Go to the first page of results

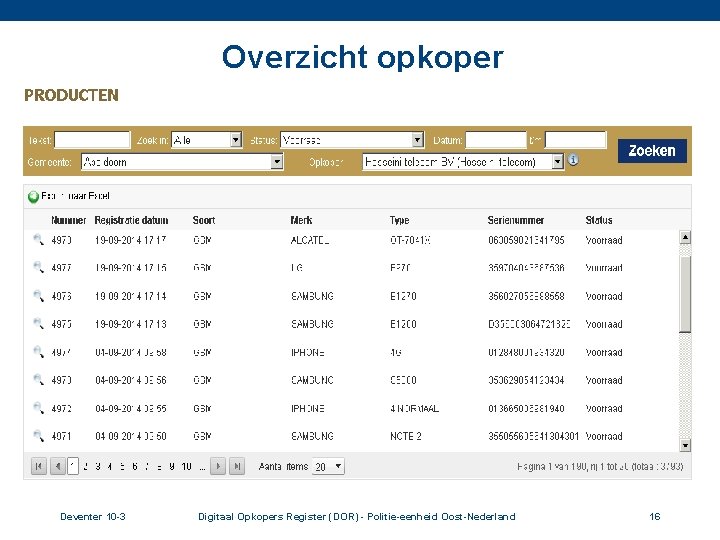[x=39, y=467]
